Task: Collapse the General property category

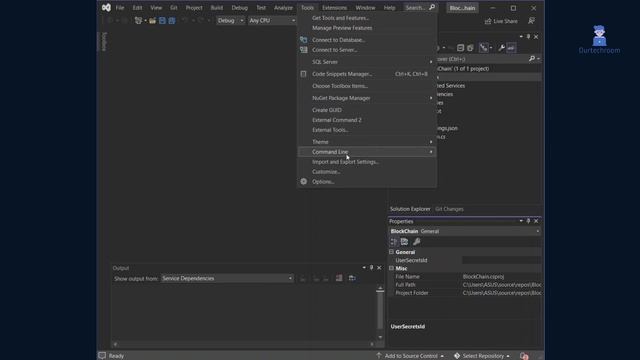Action: click(x=391, y=252)
